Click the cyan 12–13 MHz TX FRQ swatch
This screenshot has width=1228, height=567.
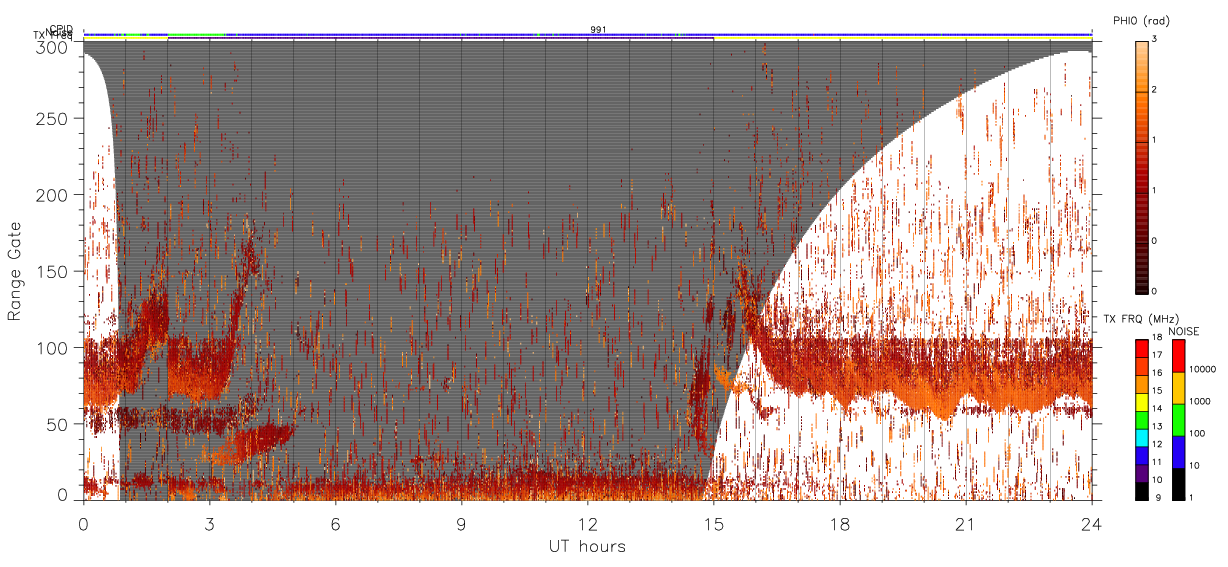point(1142,437)
